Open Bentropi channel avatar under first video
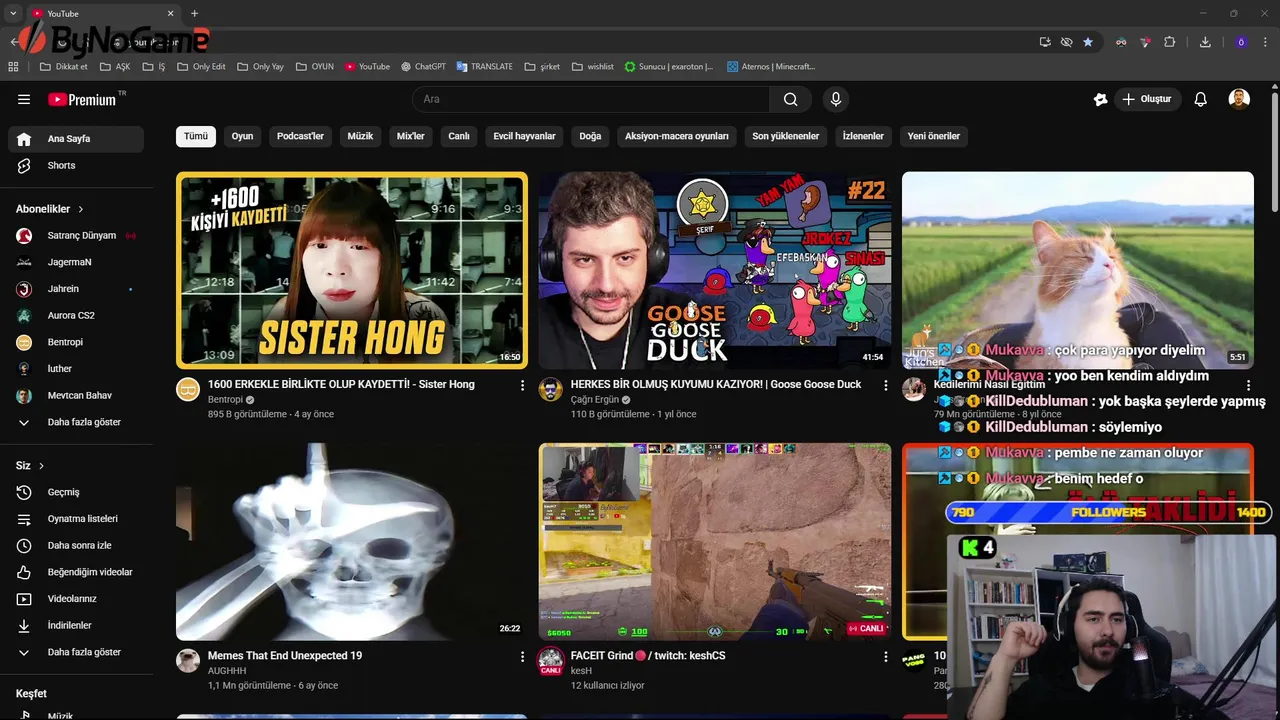This screenshot has width=1280, height=720. pos(188,390)
